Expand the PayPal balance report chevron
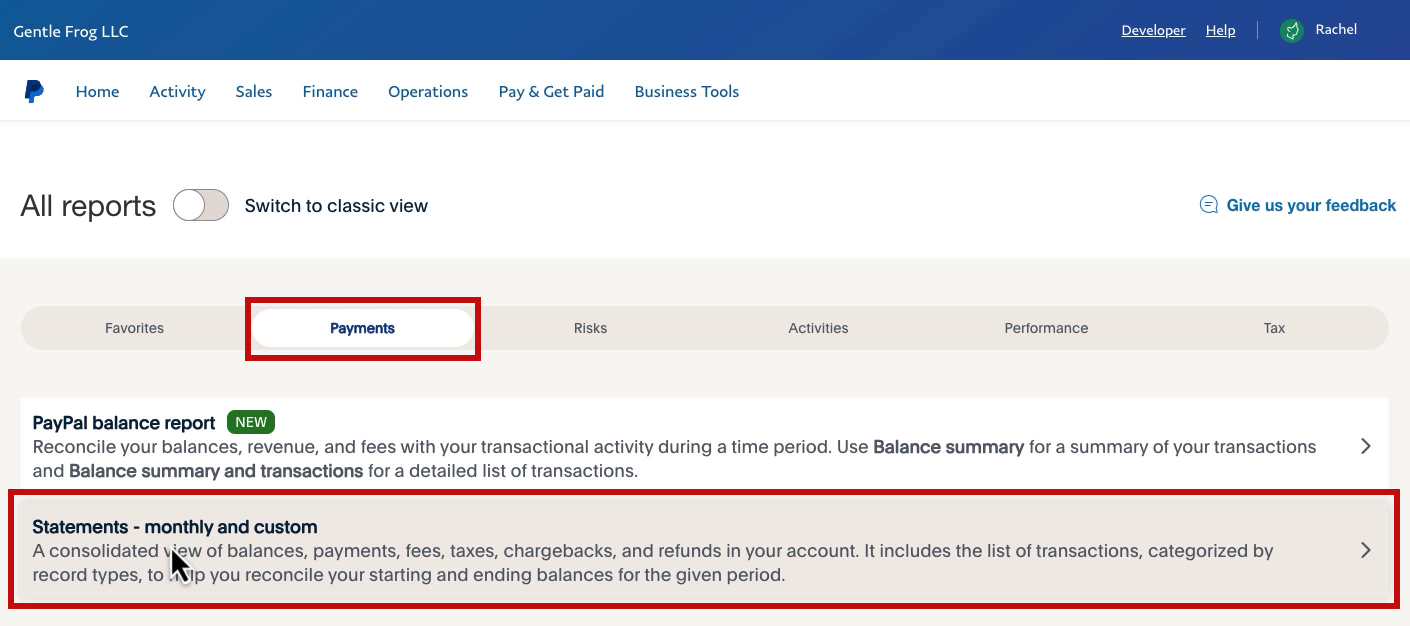1410x626 pixels. [1366, 447]
